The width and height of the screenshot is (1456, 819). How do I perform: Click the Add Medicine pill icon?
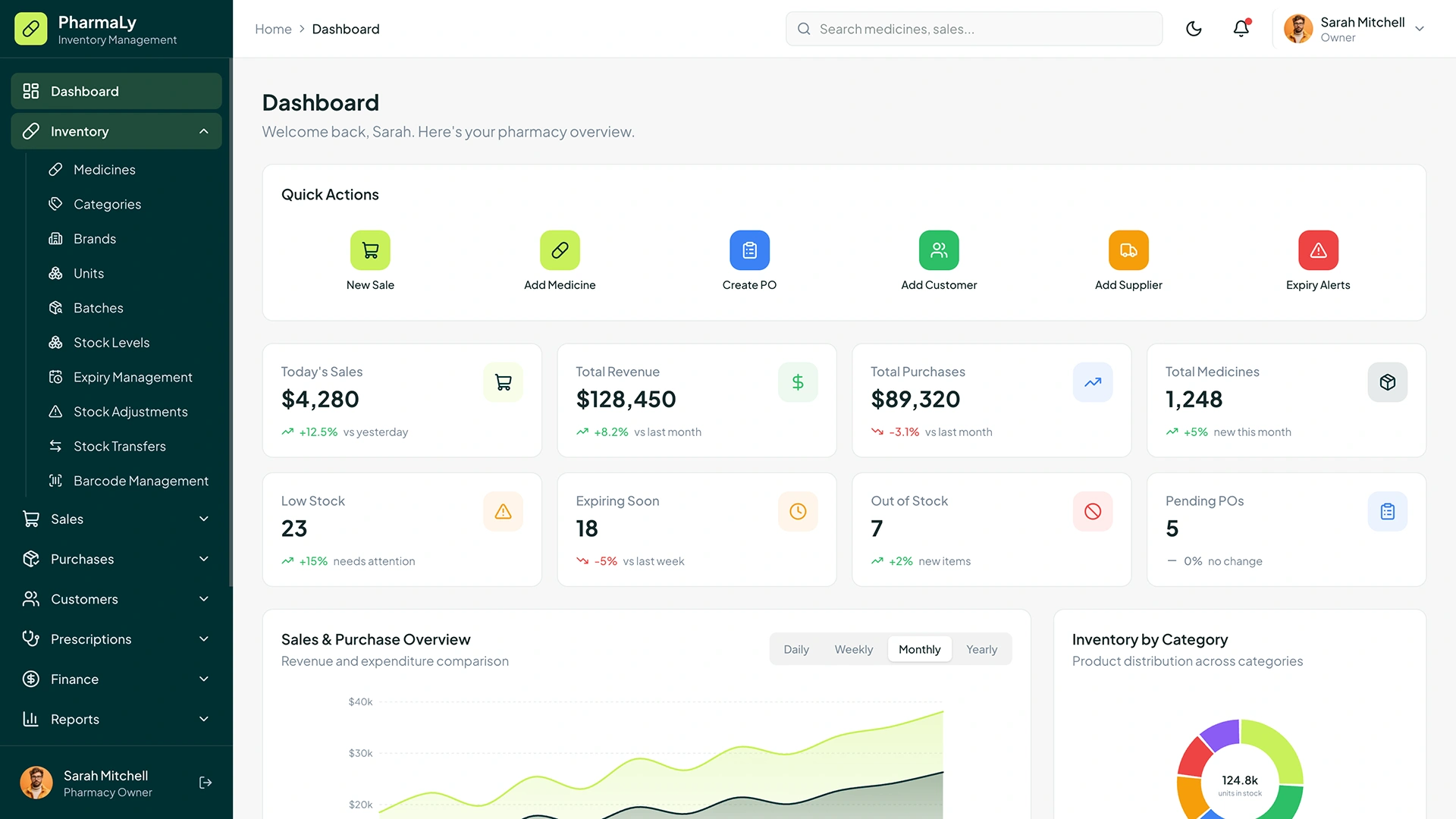560,250
